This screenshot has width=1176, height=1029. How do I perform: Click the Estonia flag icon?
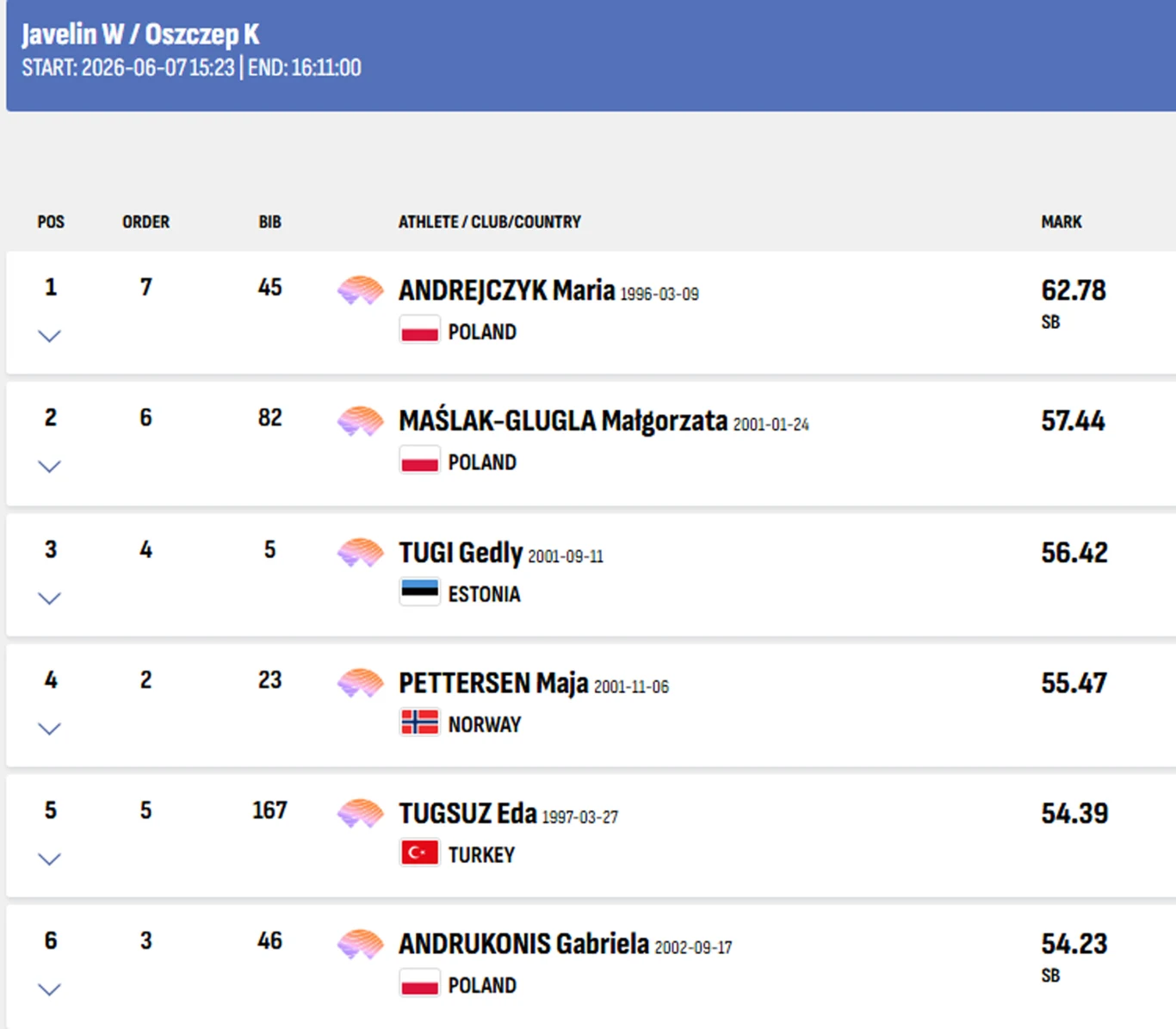click(x=420, y=592)
